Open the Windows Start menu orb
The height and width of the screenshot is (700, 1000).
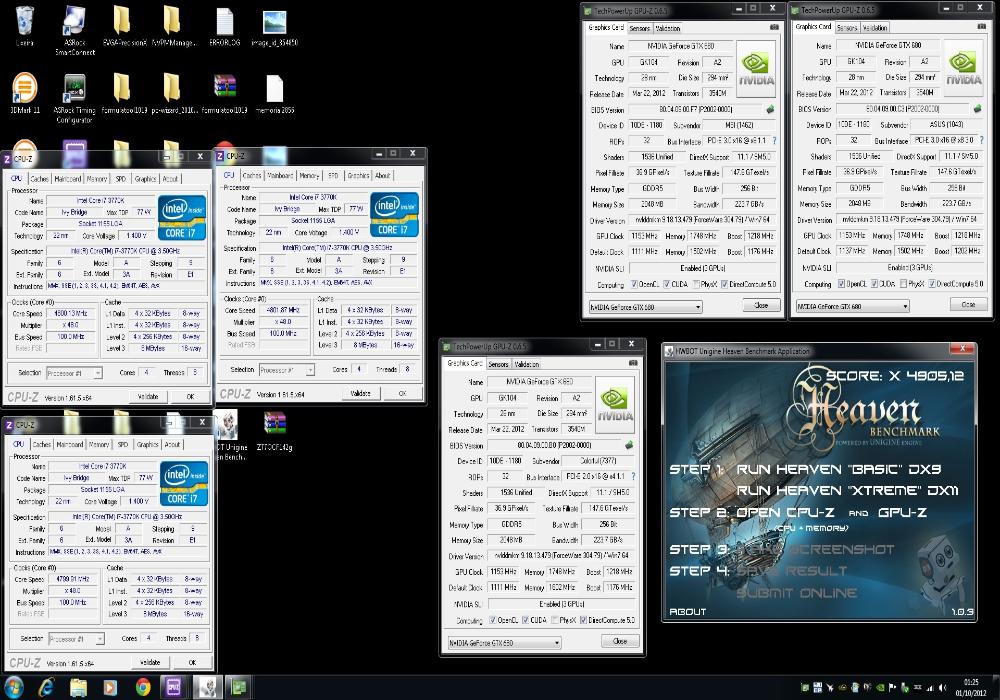(13, 687)
